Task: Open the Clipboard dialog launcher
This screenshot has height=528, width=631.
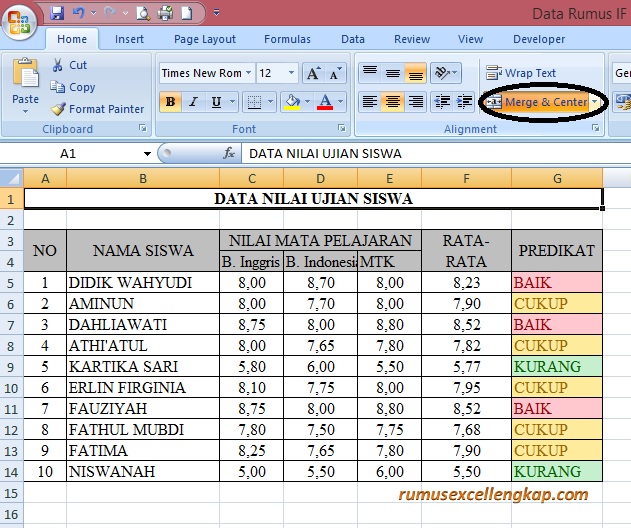Action: pyautogui.click(x=142, y=128)
